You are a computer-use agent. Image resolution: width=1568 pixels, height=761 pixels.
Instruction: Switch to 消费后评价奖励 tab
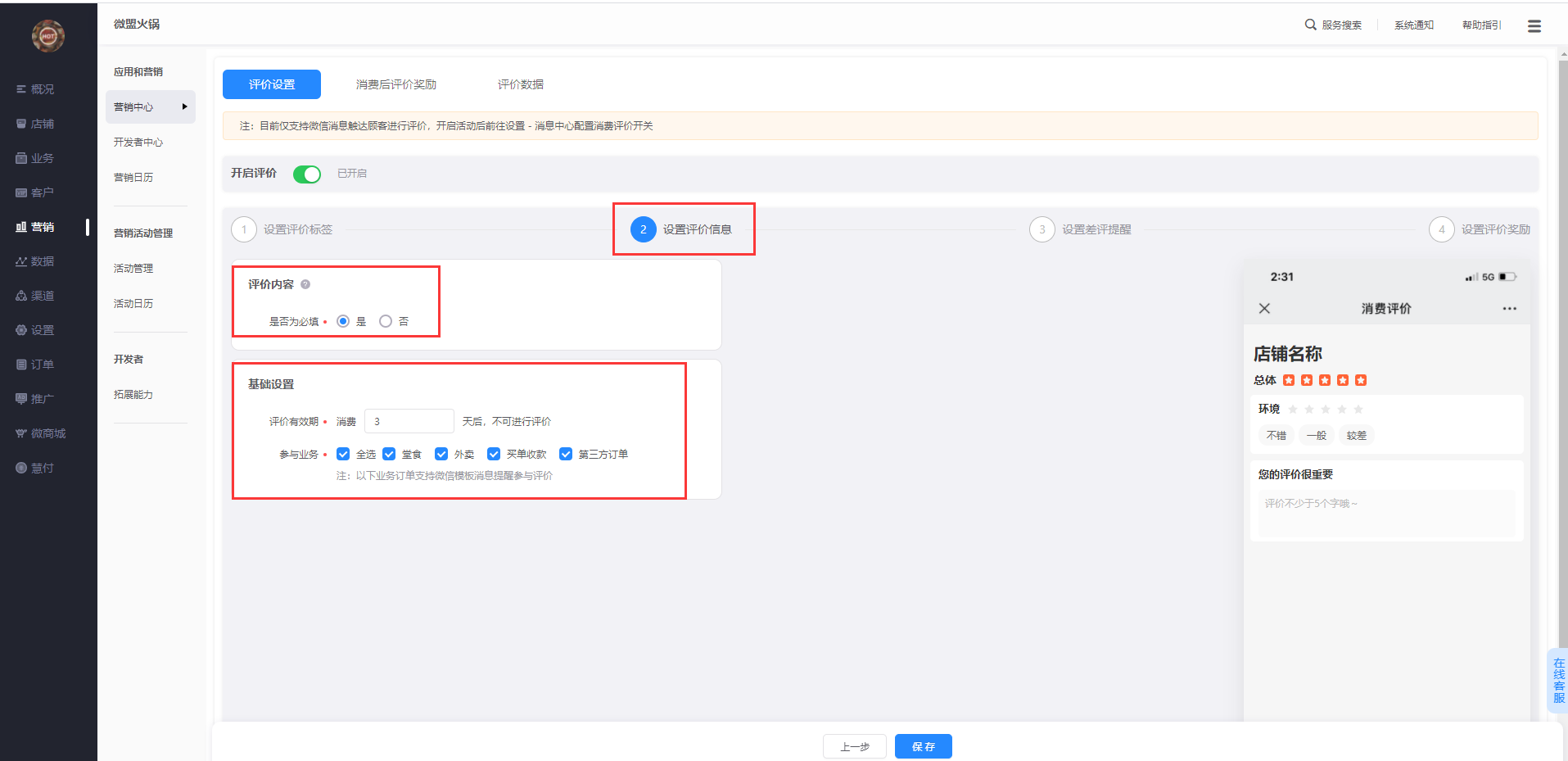coord(396,84)
